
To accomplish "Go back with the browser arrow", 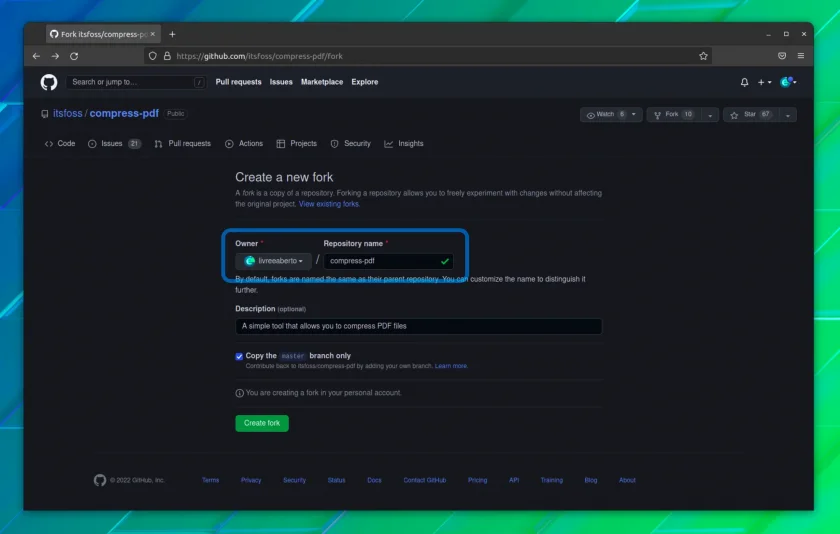I will 36,56.
